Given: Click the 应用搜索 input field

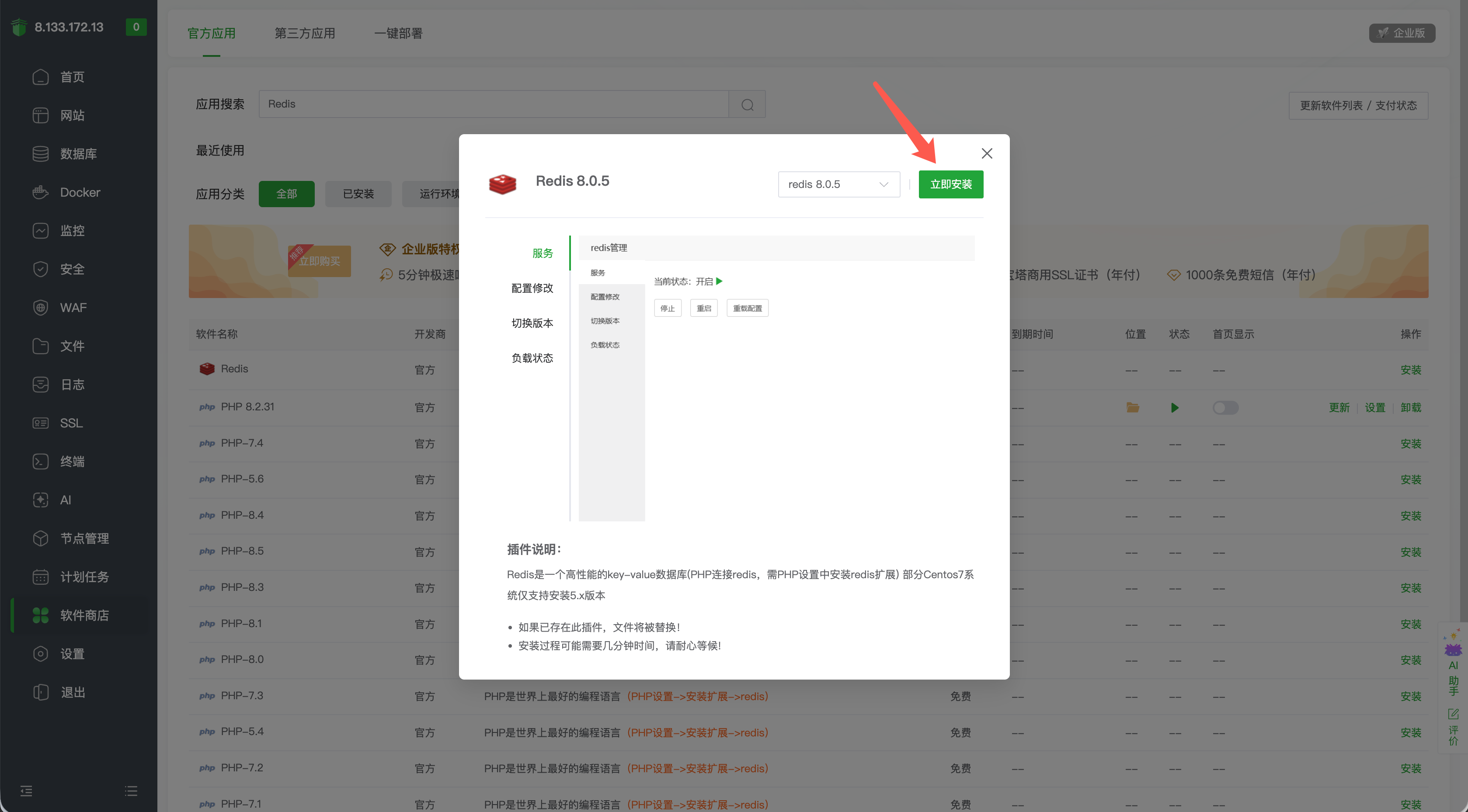Looking at the screenshot, I should [x=494, y=104].
